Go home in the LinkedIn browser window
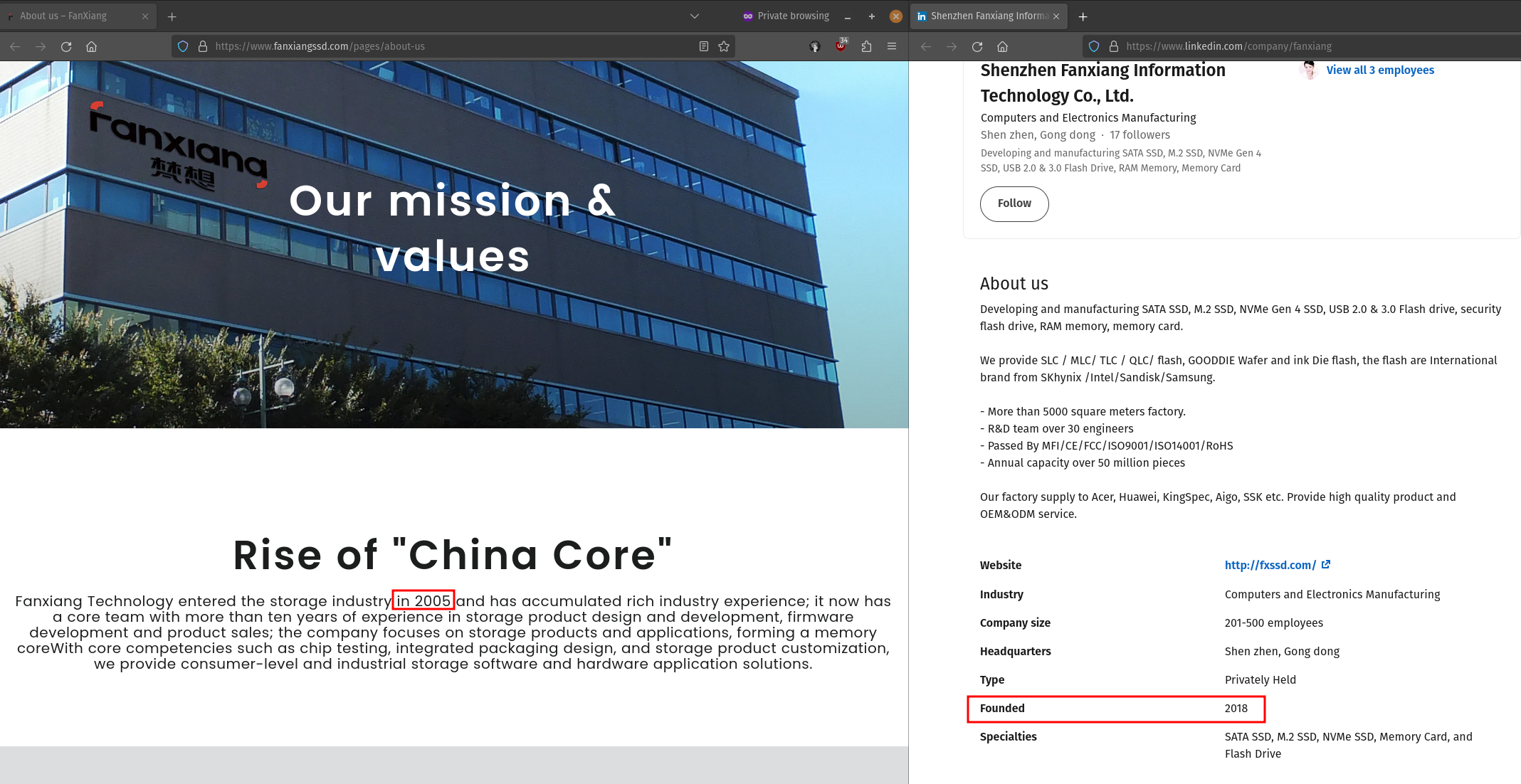 (1002, 46)
